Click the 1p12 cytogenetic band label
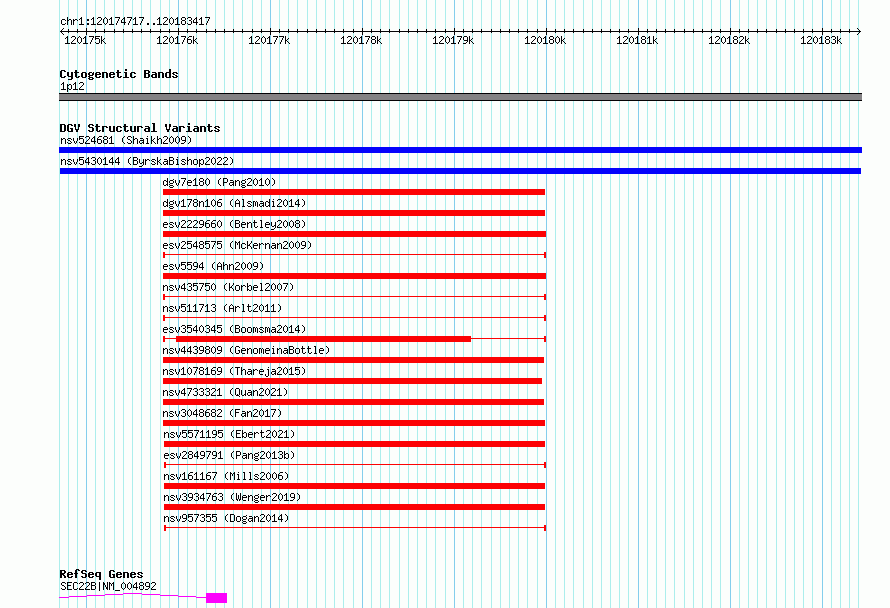890x608 pixels. (x=72, y=86)
